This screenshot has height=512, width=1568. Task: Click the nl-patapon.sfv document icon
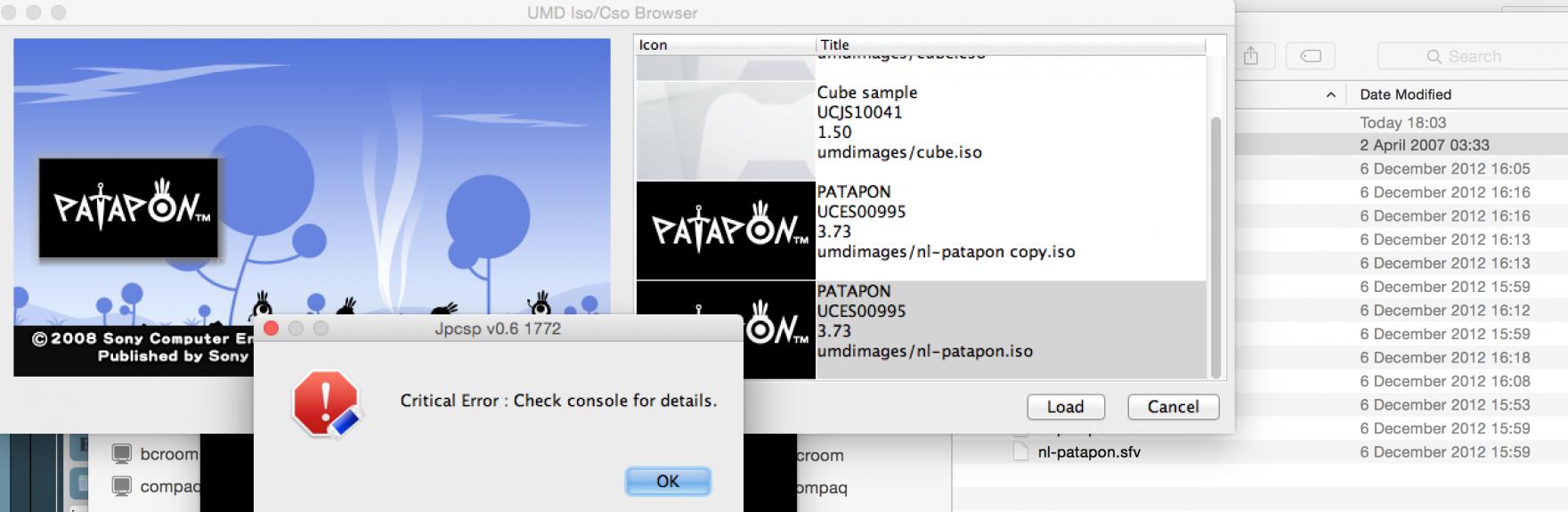[x=1022, y=452]
